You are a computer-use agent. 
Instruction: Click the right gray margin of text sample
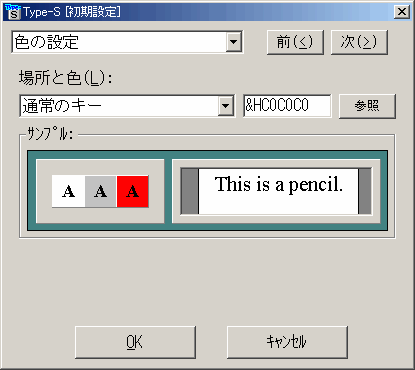[365, 191]
